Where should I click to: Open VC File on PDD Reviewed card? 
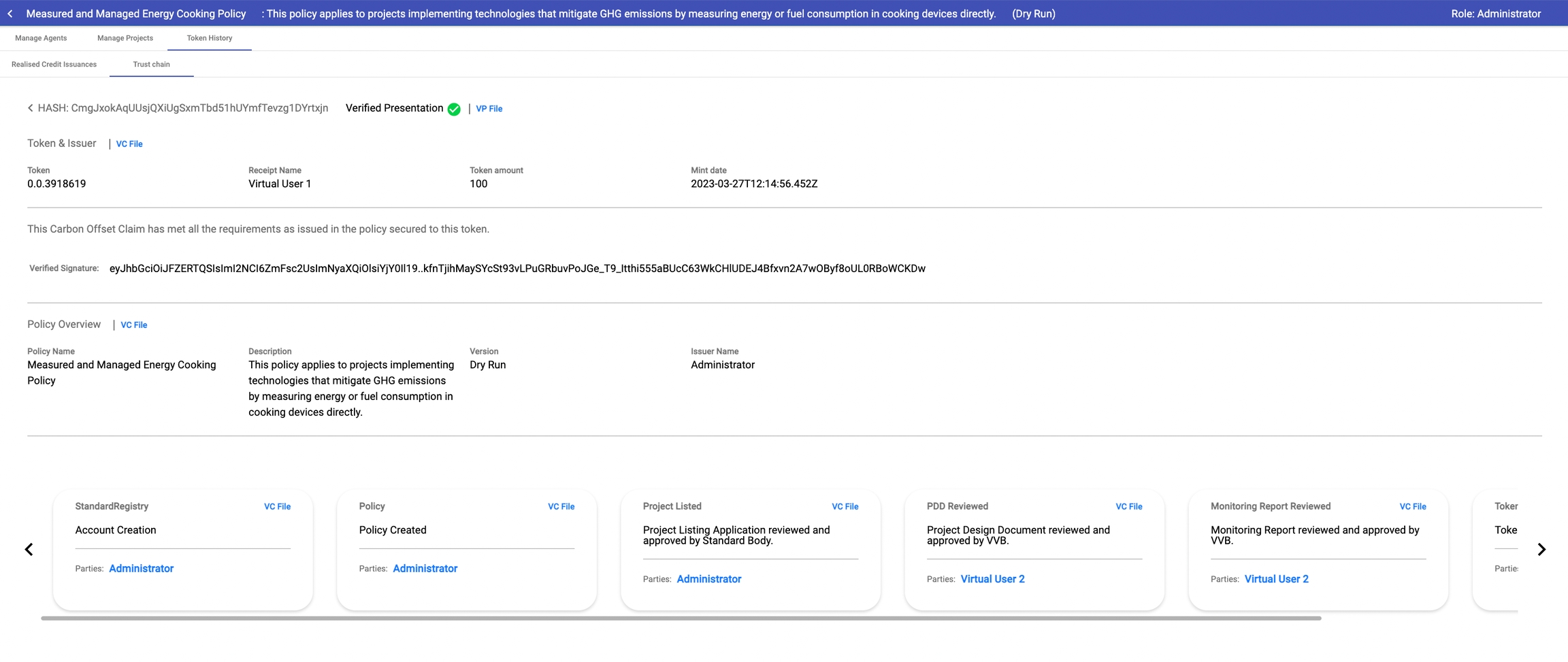click(1128, 507)
